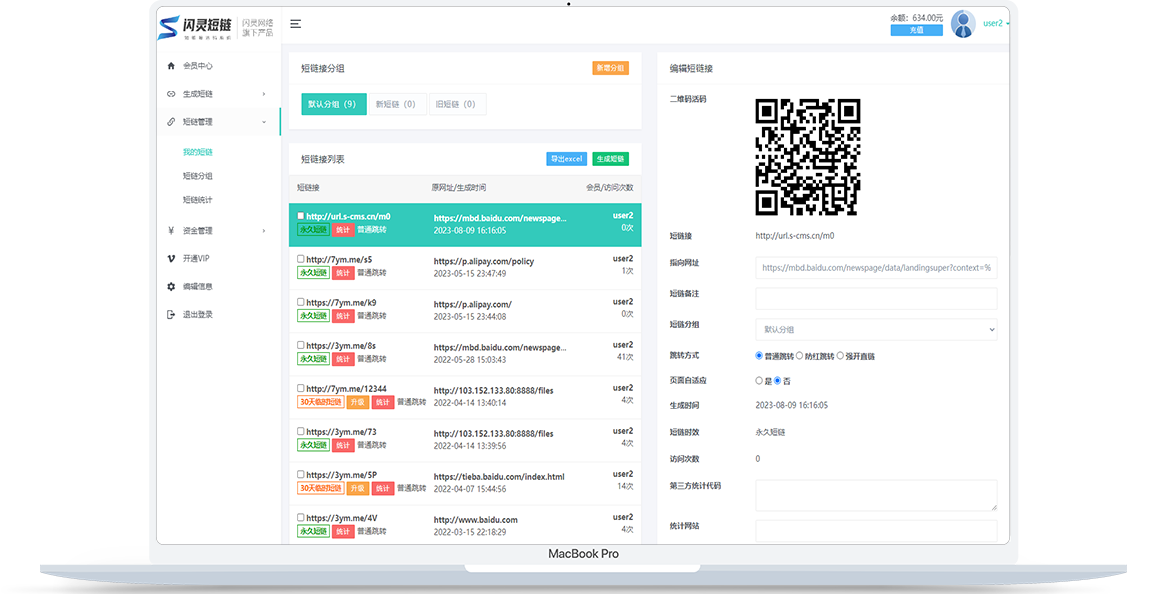Click the home icon beside 会员中心
The width and height of the screenshot is (1175, 594).
171,66
